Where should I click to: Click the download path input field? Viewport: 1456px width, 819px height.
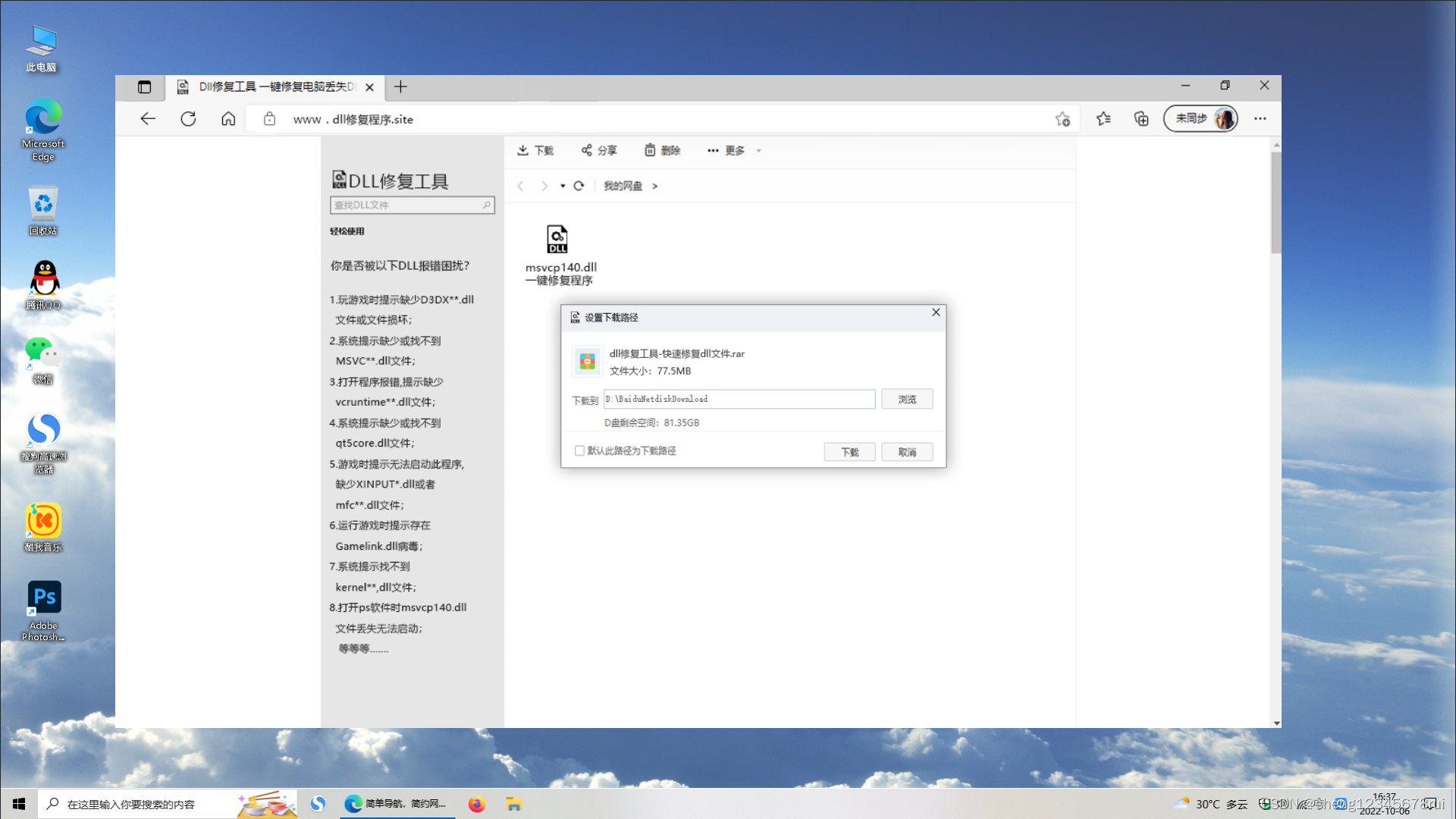[739, 399]
